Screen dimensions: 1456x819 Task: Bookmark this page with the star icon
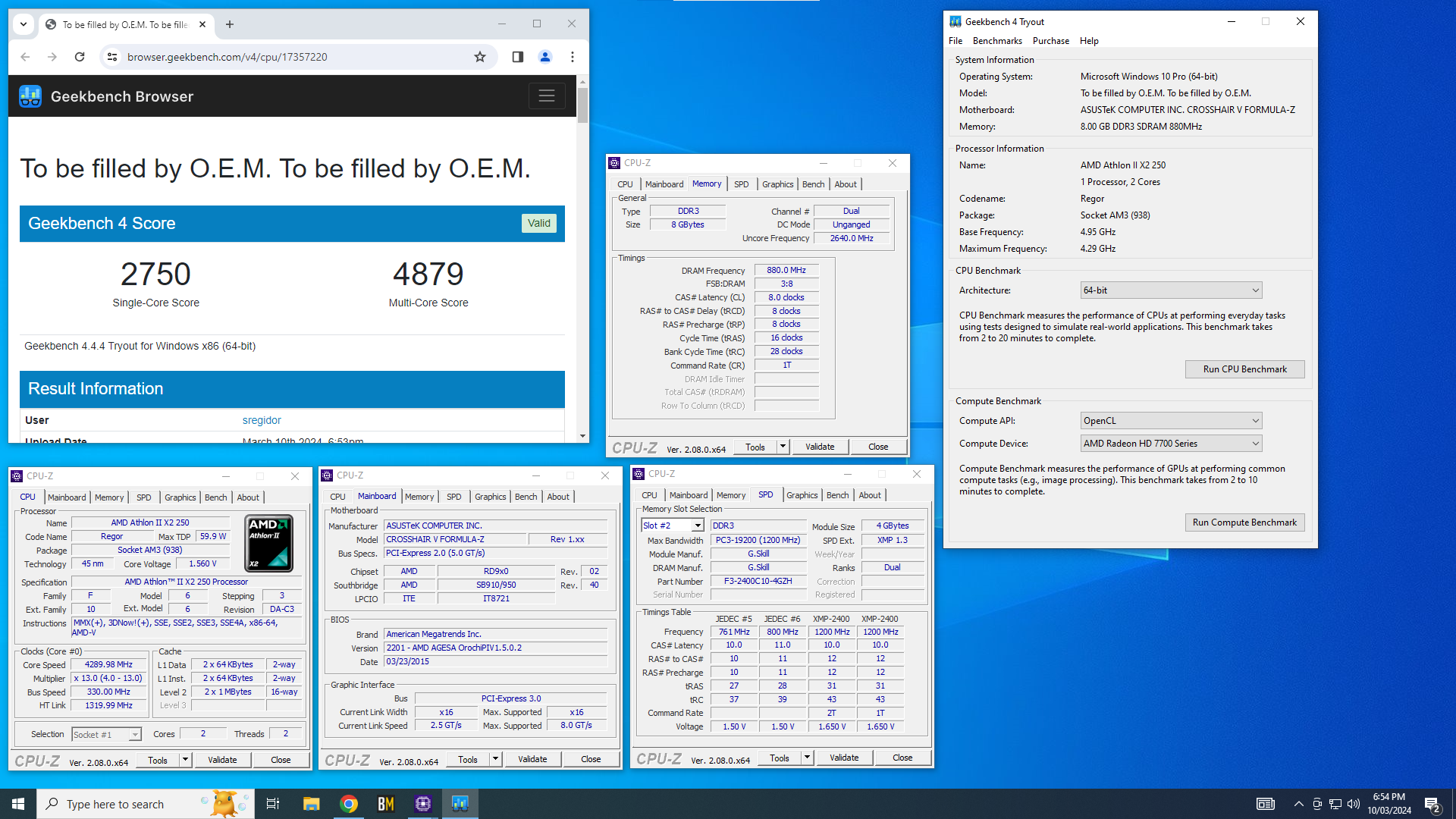click(x=480, y=57)
